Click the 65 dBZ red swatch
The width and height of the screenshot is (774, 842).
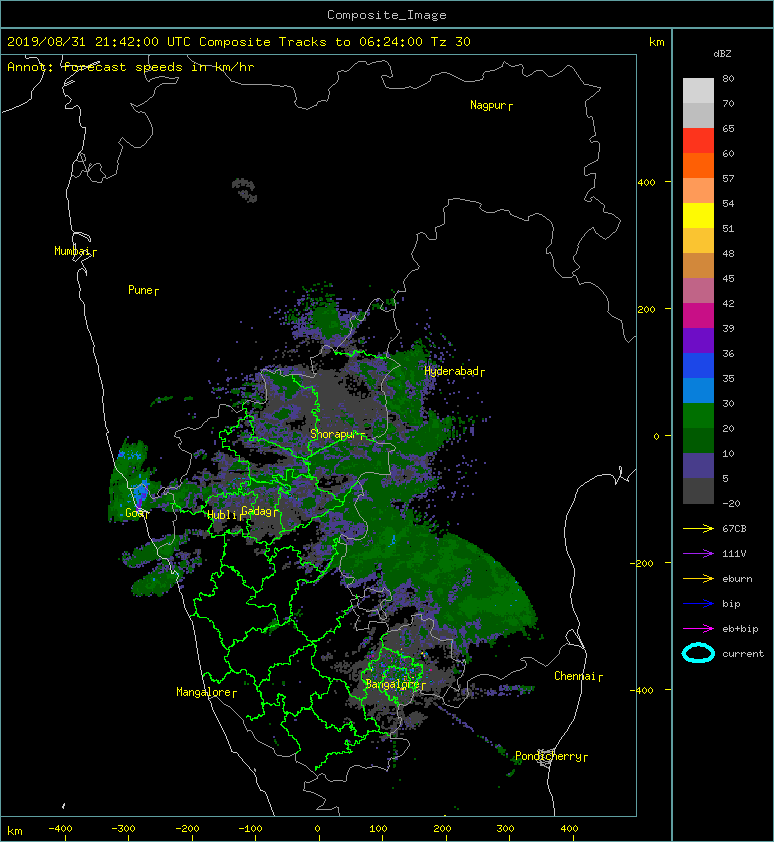pyautogui.click(x=698, y=140)
